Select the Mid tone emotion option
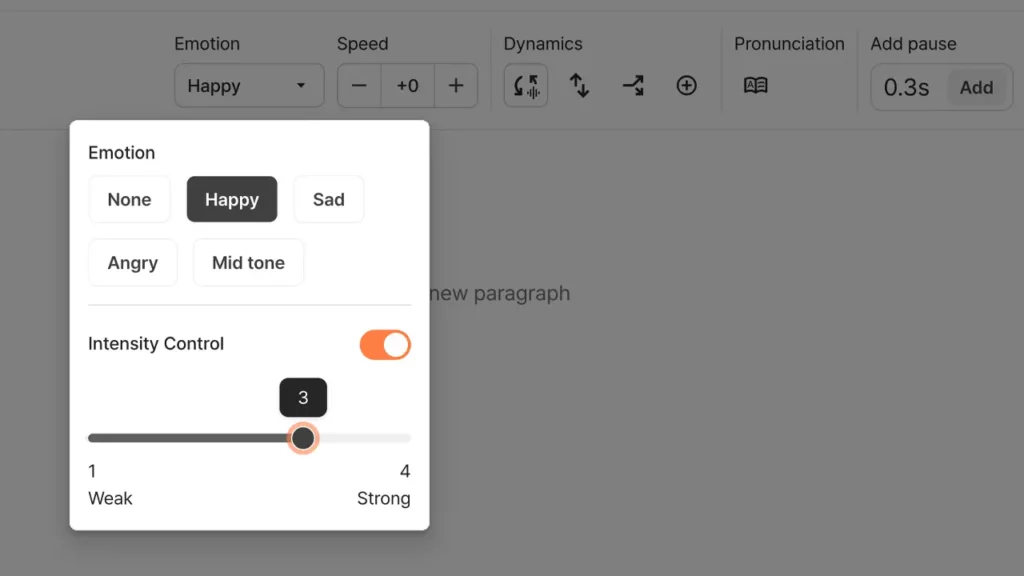The width and height of the screenshot is (1024, 576). coord(248,263)
